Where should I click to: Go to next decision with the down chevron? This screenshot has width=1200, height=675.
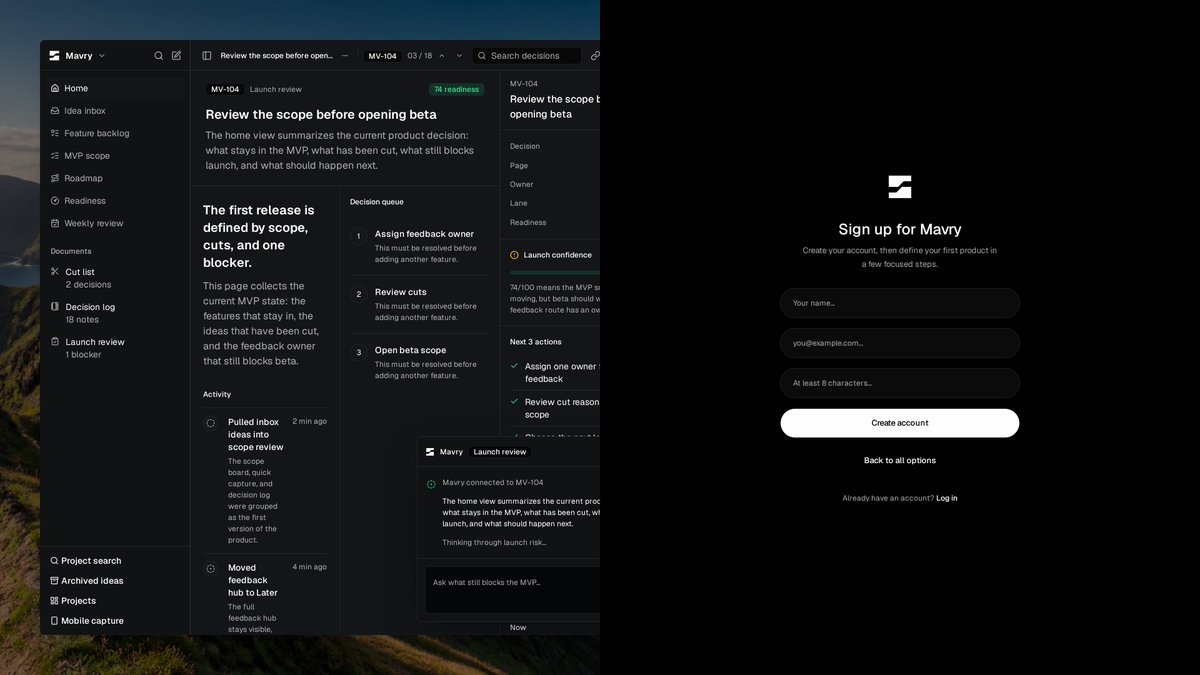pyautogui.click(x=459, y=56)
